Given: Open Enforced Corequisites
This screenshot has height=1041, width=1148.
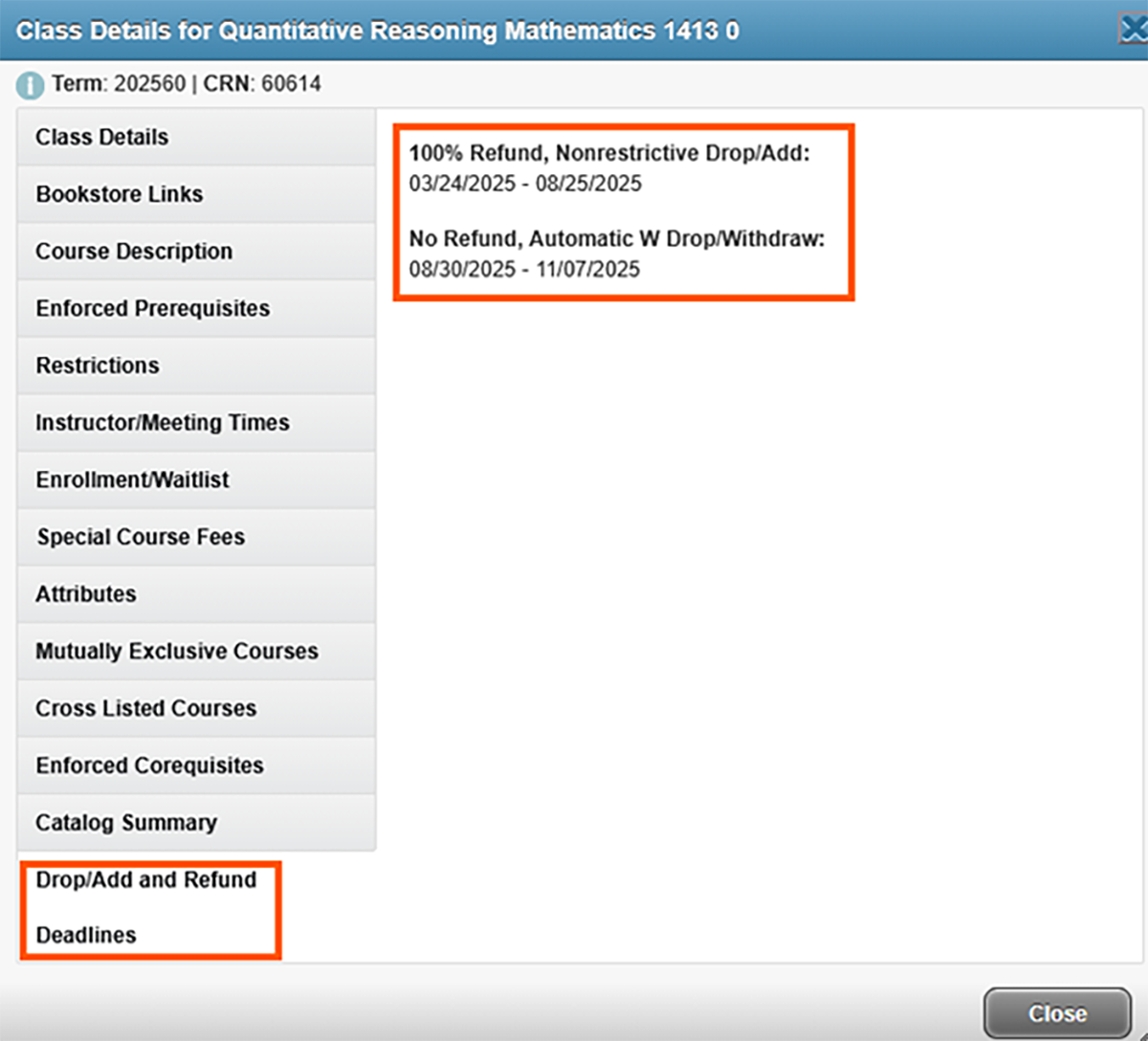Looking at the screenshot, I should point(149,765).
